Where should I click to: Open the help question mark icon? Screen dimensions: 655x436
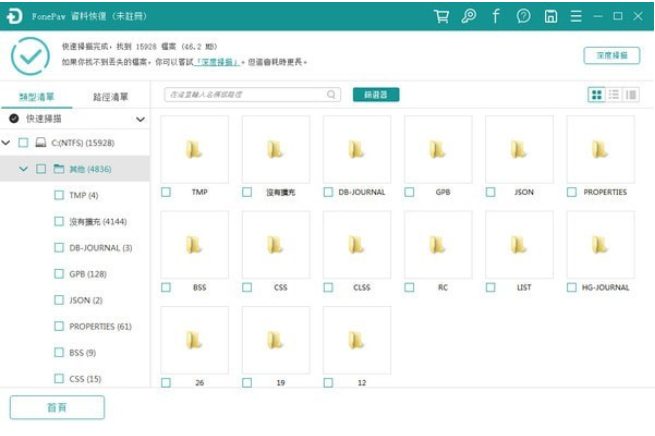coord(523,16)
